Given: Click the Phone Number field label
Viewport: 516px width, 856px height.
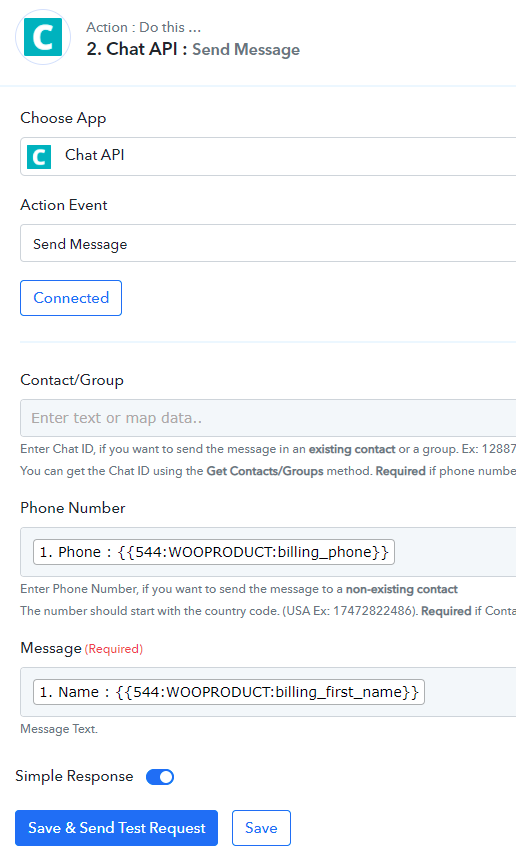Looking at the screenshot, I should (x=73, y=508).
